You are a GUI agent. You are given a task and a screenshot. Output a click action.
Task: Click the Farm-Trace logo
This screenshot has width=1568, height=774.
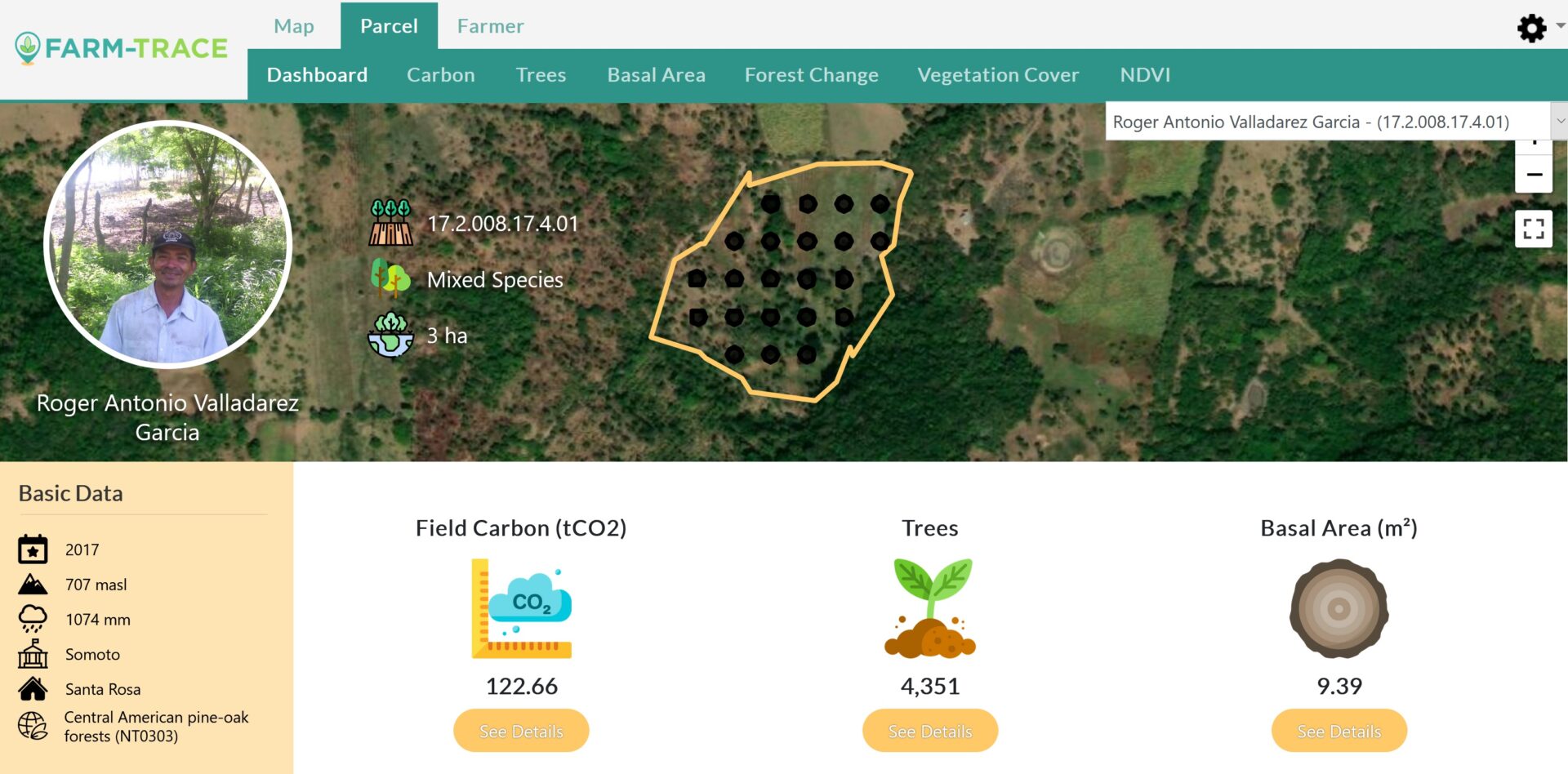pyautogui.click(x=121, y=48)
